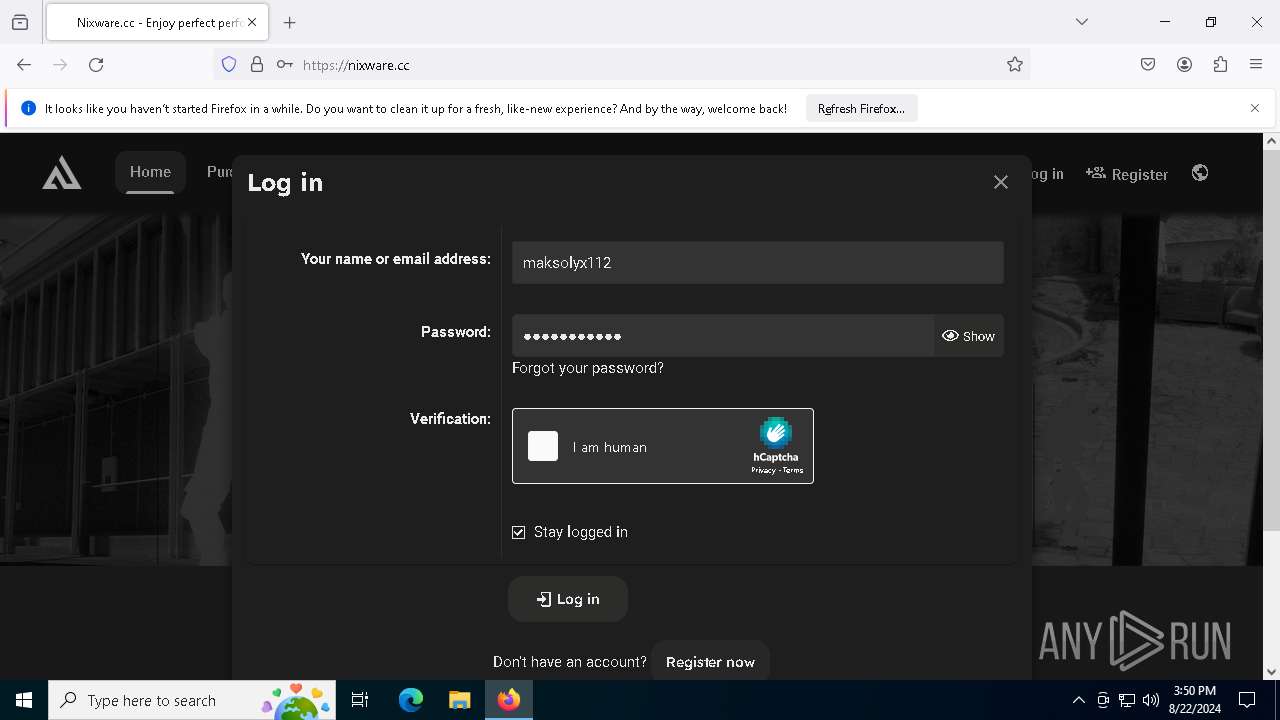Screen dimensions: 1280x720
Task: Open Task View on the taskbar
Action: pos(360,700)
